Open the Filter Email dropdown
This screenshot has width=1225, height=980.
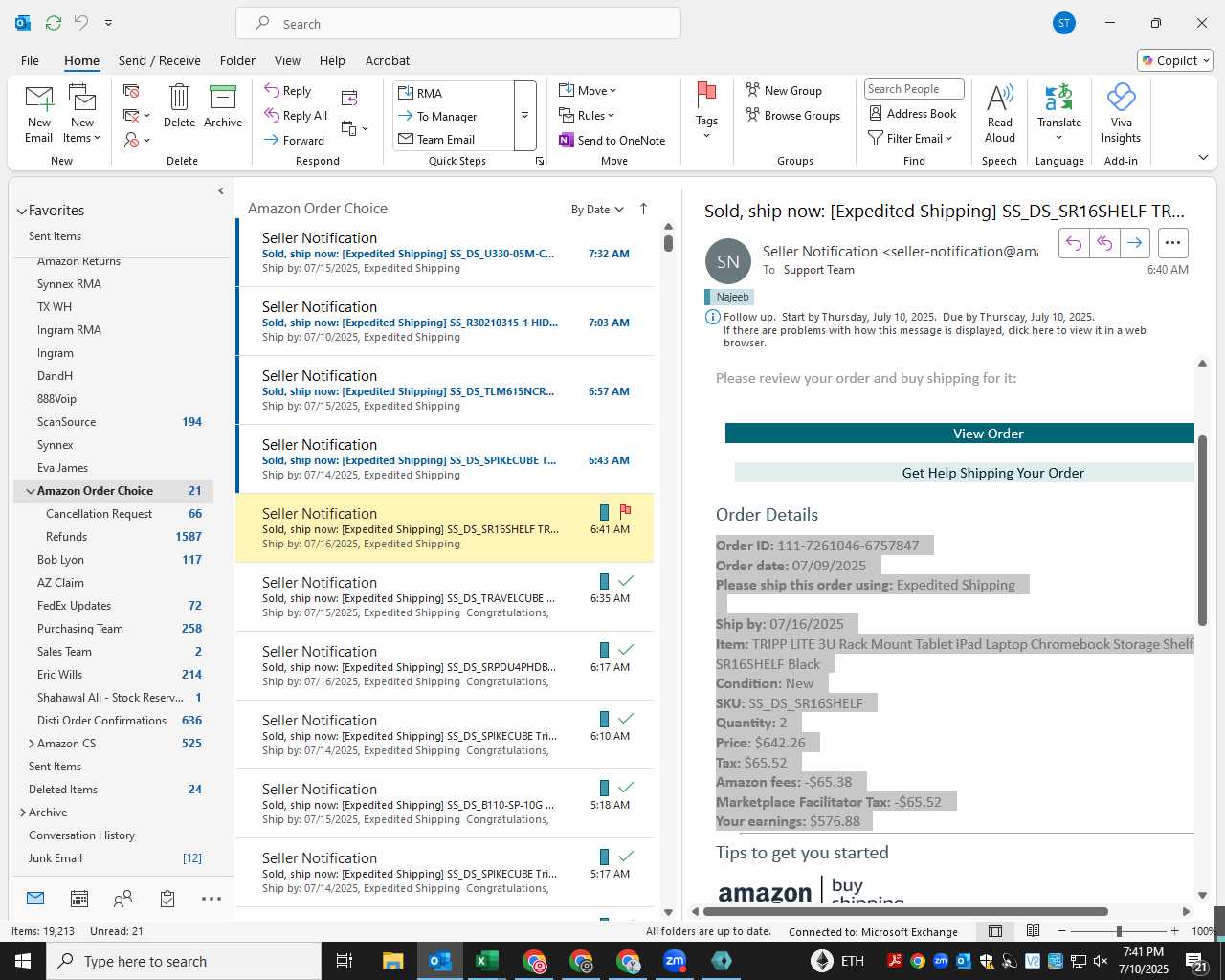tap(910, 138)
